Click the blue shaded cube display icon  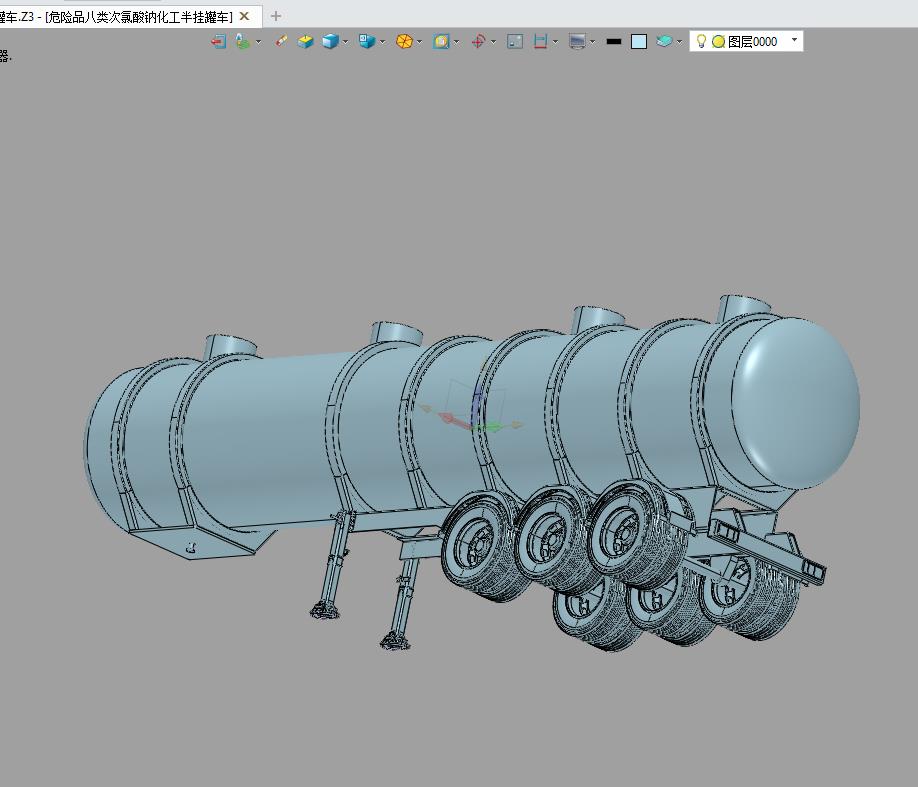[330, 42]
